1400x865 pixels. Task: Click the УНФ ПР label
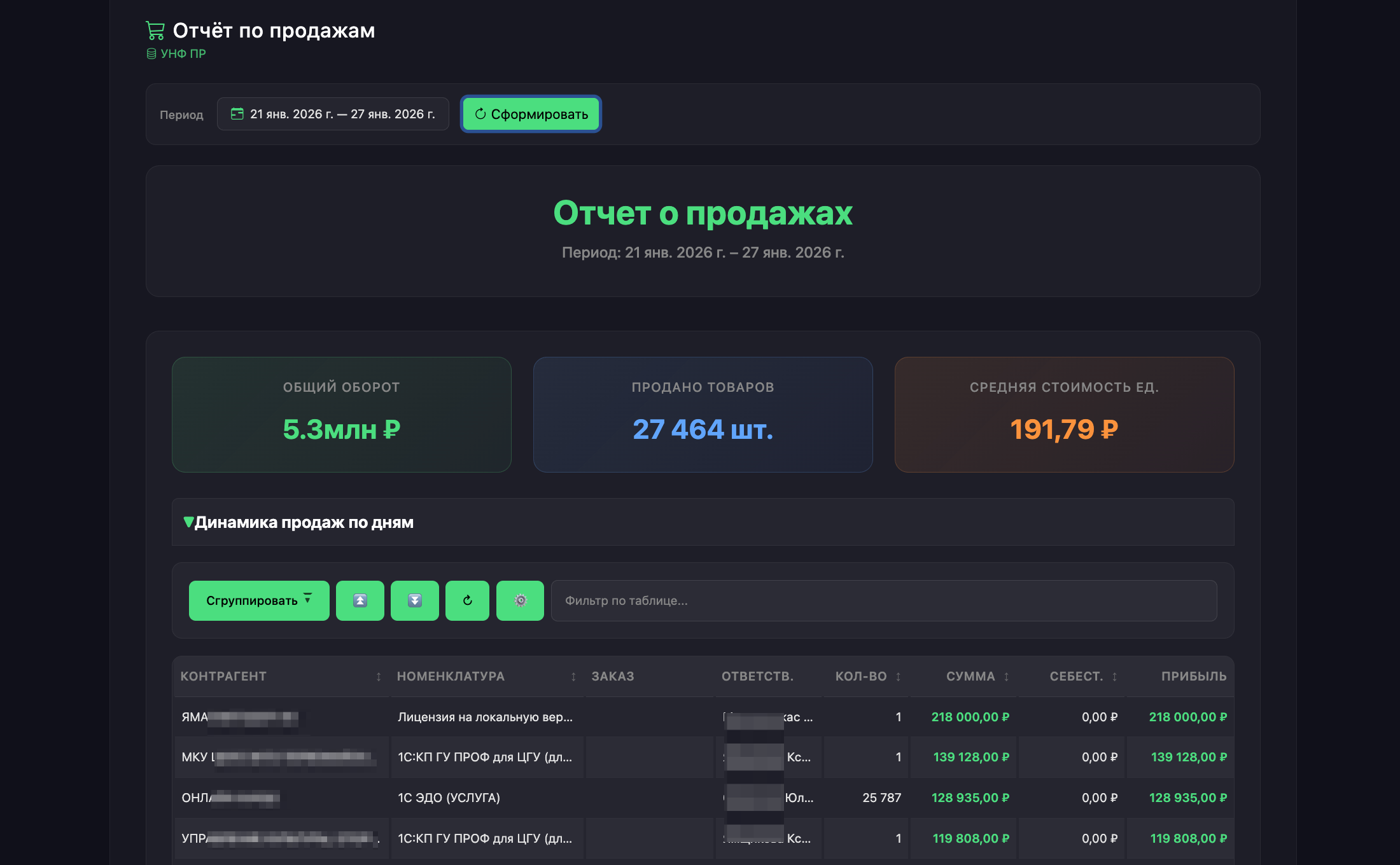tap(183, 53)
